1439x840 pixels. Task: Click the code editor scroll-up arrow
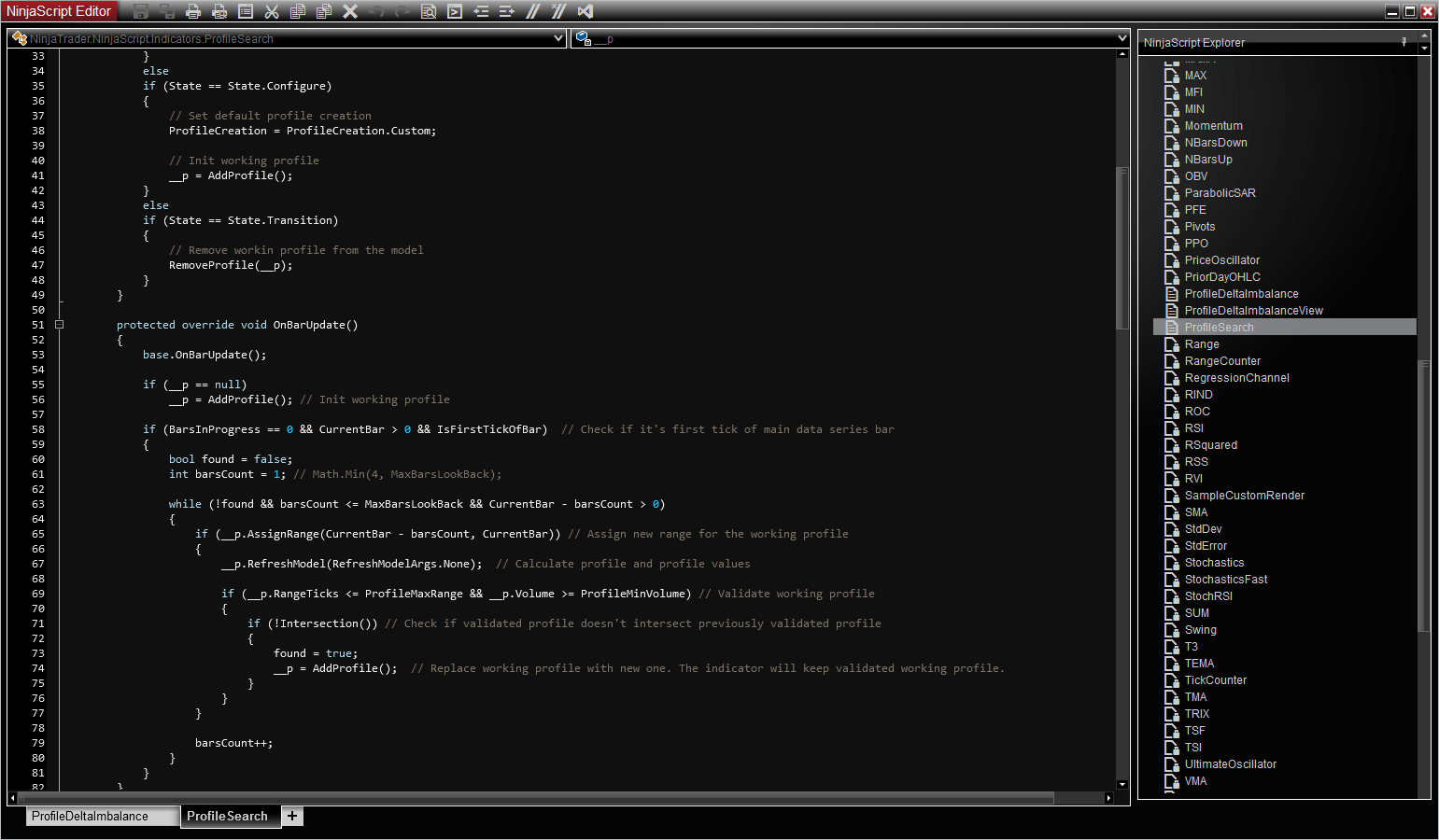(x=1122, y=54)
